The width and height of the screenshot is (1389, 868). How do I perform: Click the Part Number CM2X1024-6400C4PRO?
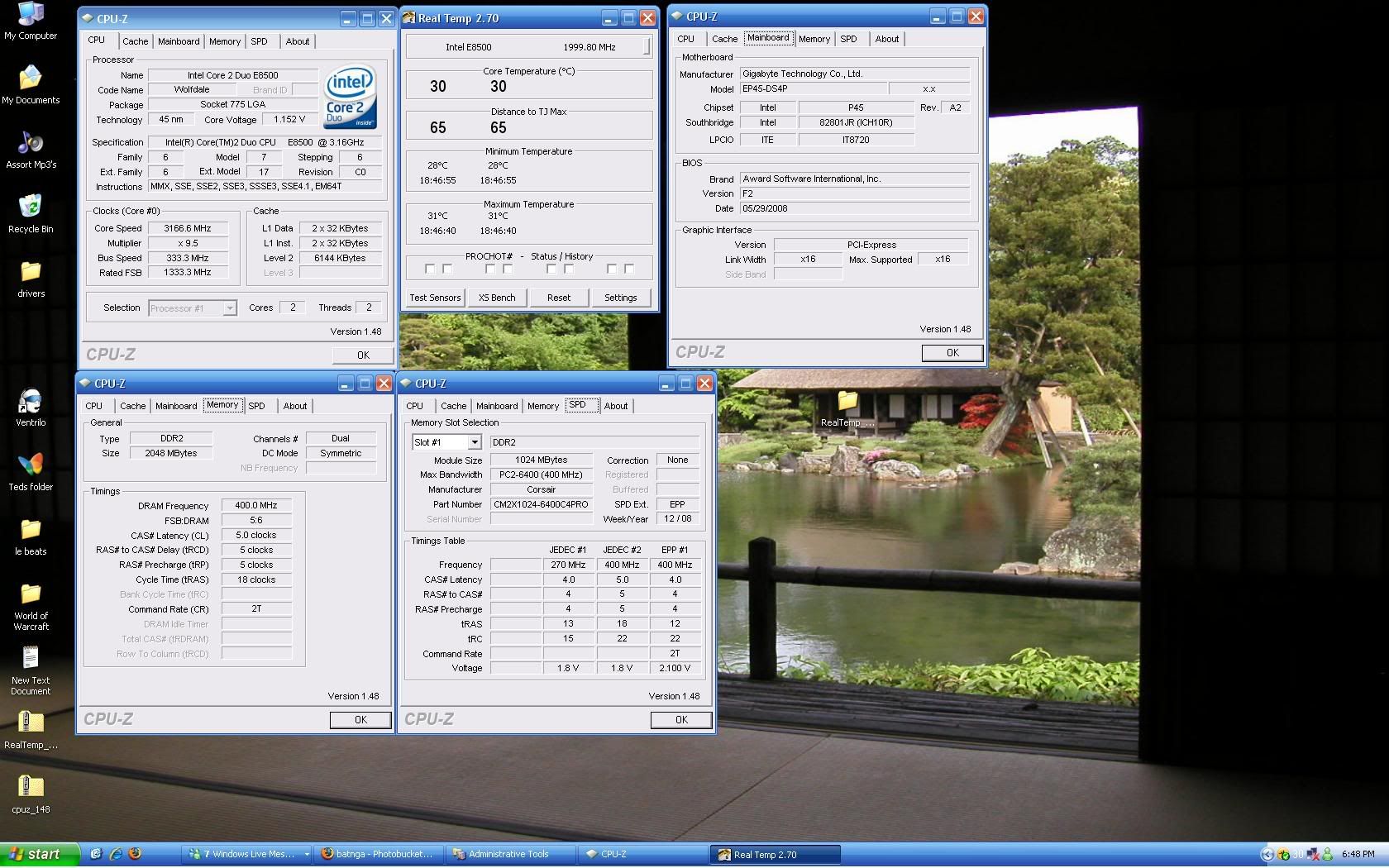point(541,504)
